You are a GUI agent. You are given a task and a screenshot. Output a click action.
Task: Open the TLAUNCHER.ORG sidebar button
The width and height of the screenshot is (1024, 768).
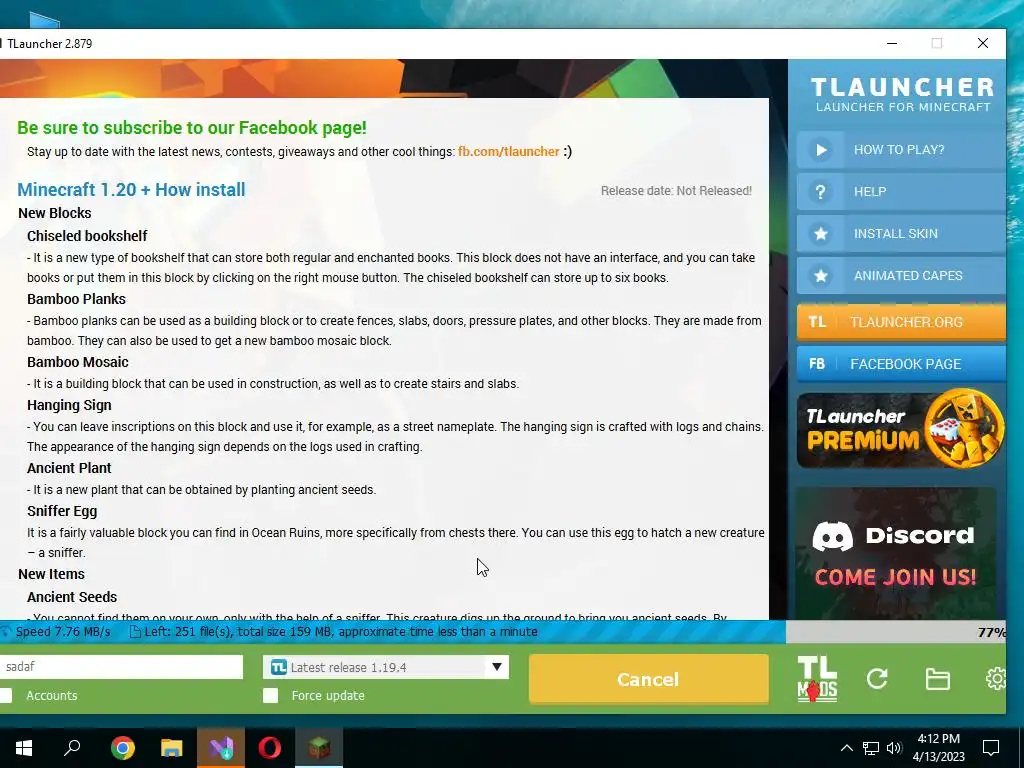tap(901, 321)
